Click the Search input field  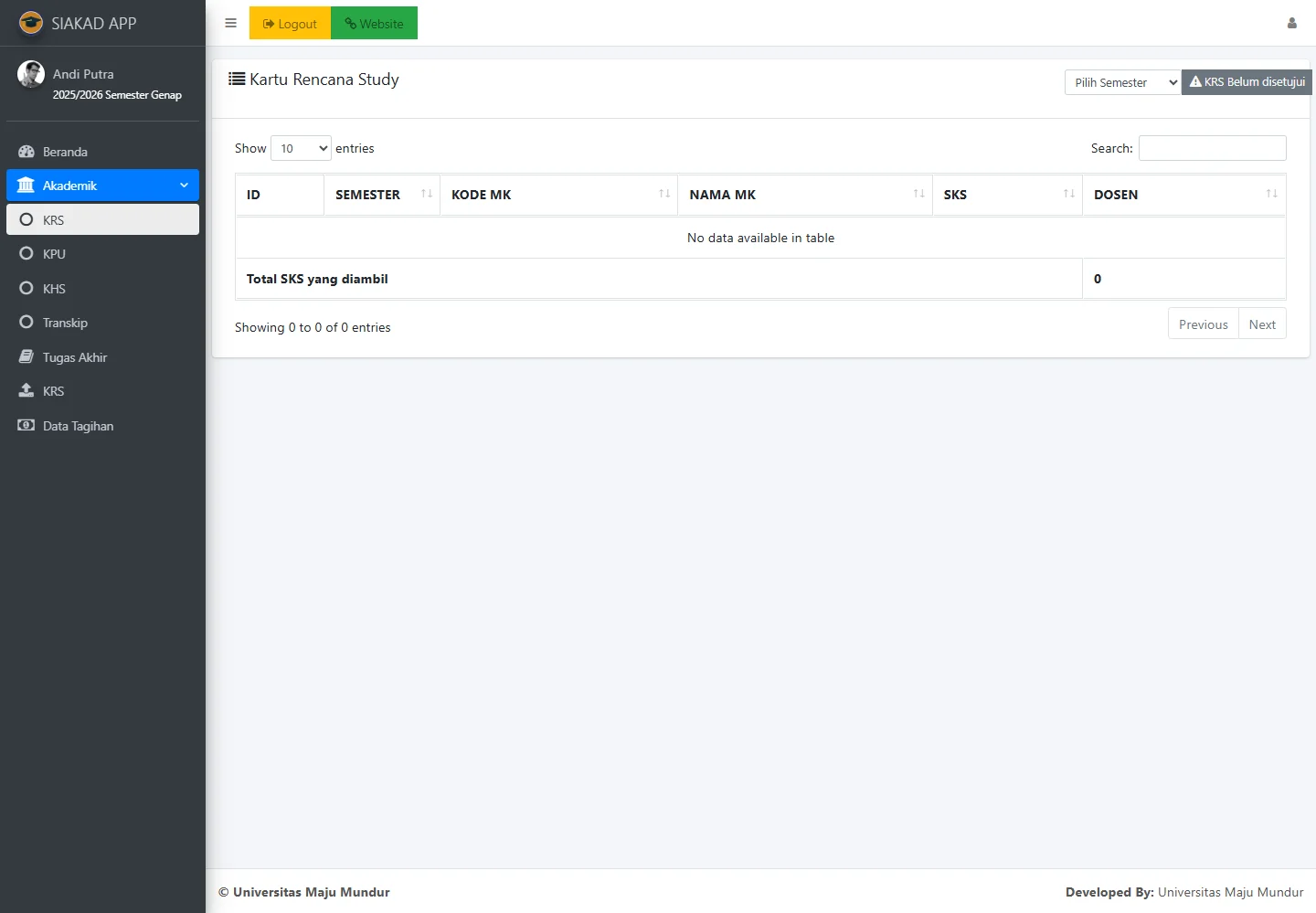click(x=1212, y=148)
